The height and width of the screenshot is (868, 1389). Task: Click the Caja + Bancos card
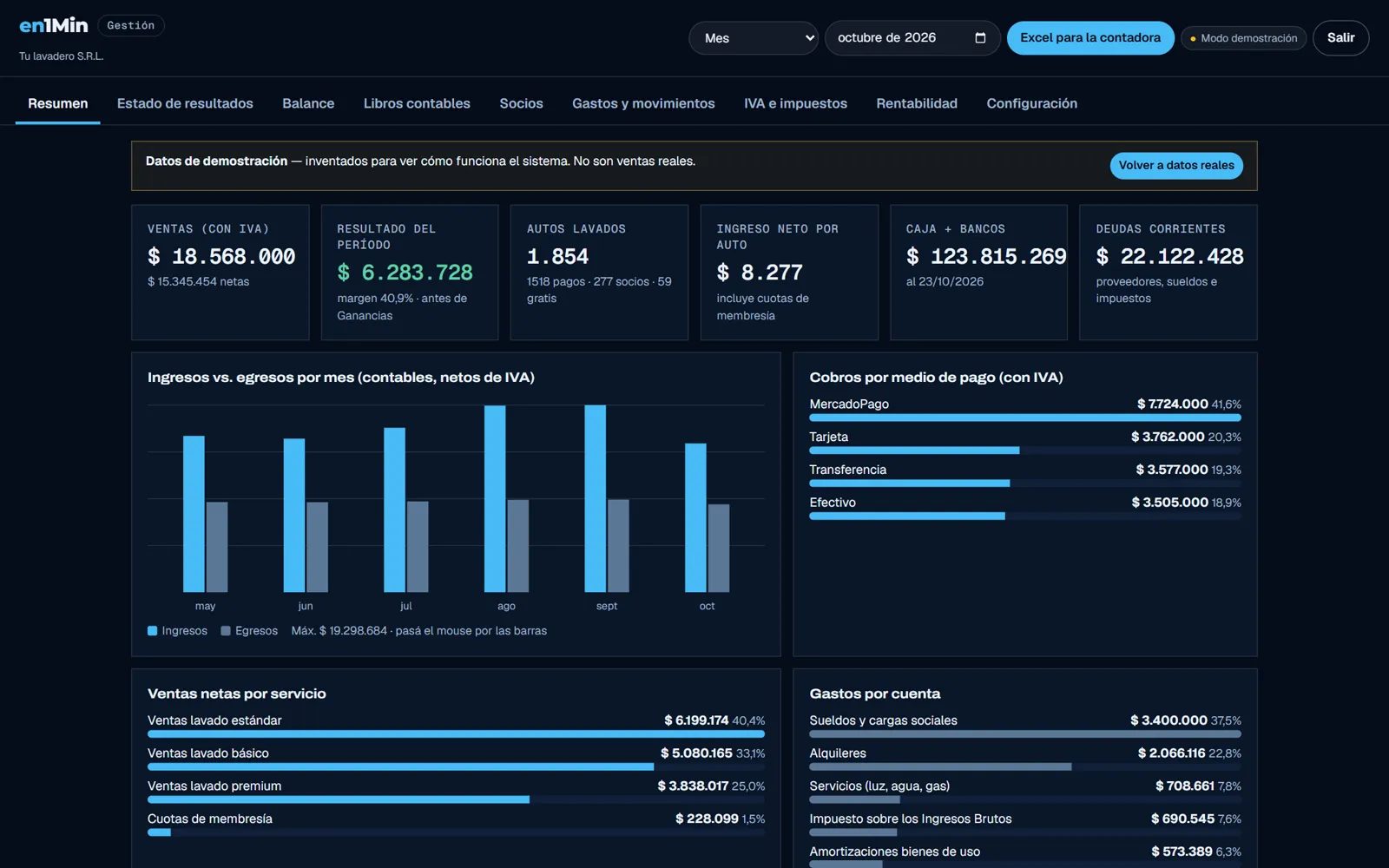[x=979, y=273]
